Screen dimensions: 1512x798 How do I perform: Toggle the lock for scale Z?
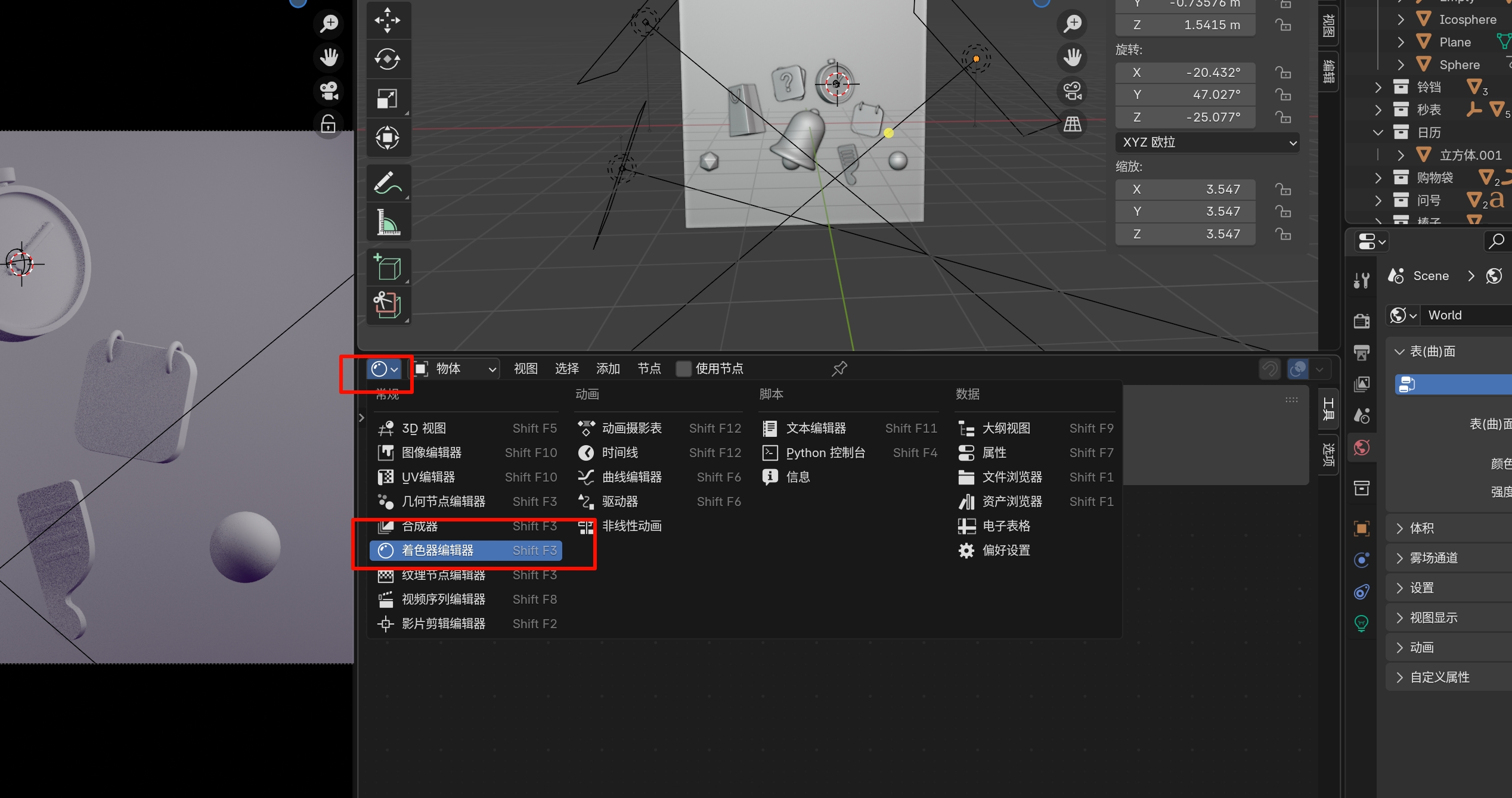coord(1283,234)
